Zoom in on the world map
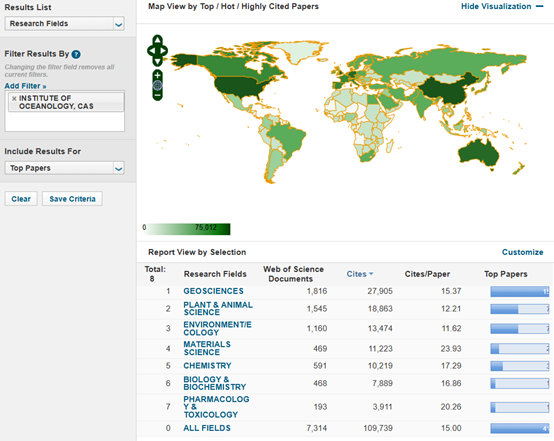 click(158, 75)
